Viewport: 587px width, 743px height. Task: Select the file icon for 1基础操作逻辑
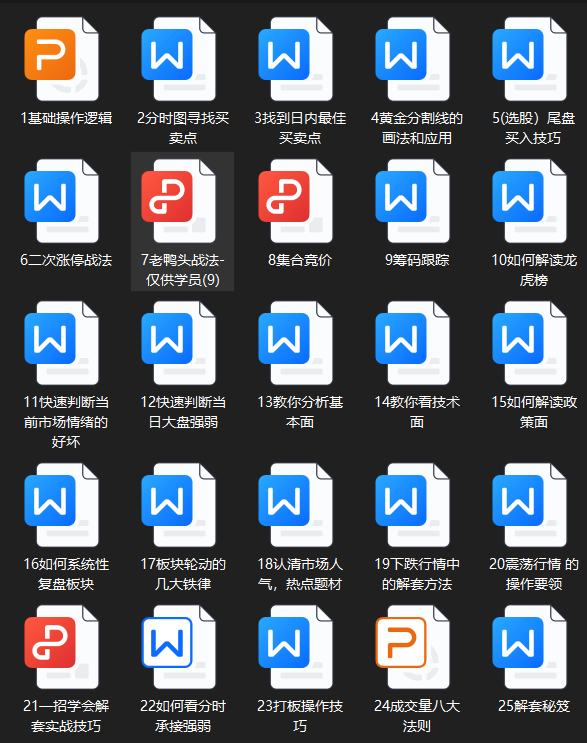[x=62, y=59]
